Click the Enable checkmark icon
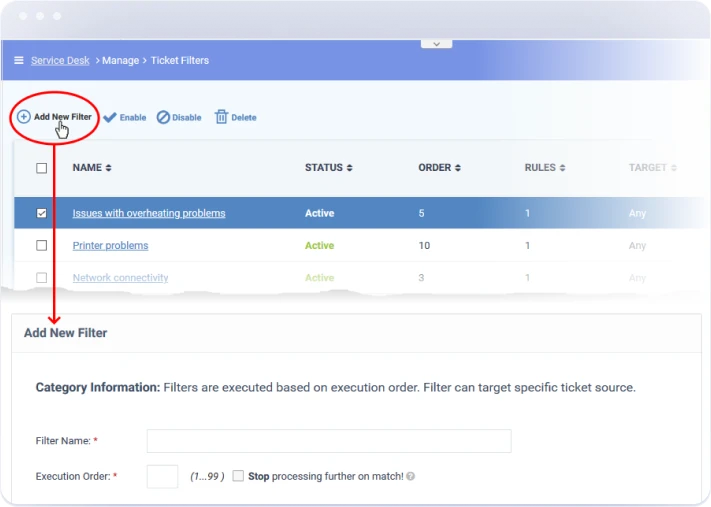Image resolution: width=711 pixels, height=507 pixels. 110,117
